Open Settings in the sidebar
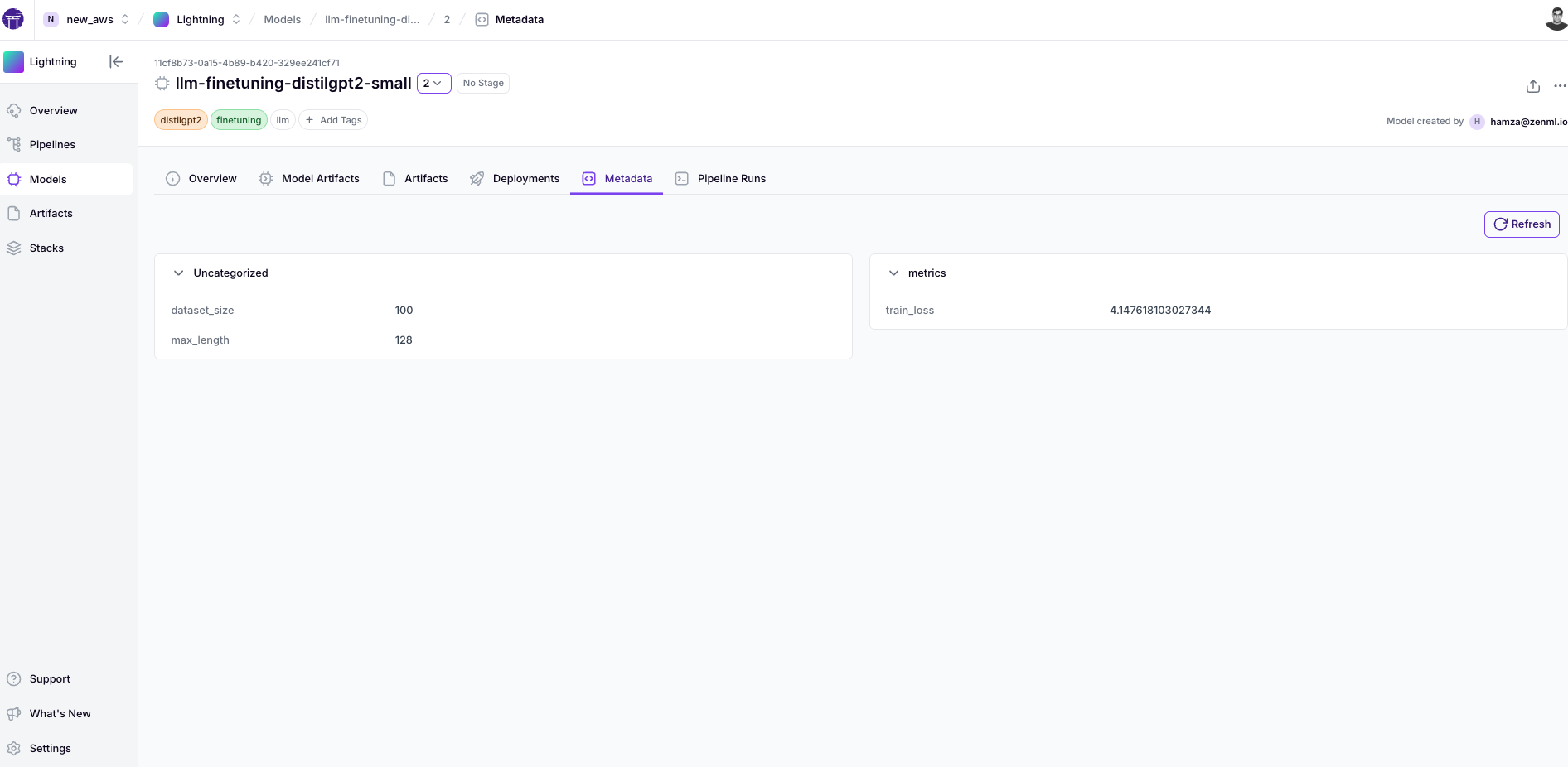1568x767 pixels. tap(50, 749)
